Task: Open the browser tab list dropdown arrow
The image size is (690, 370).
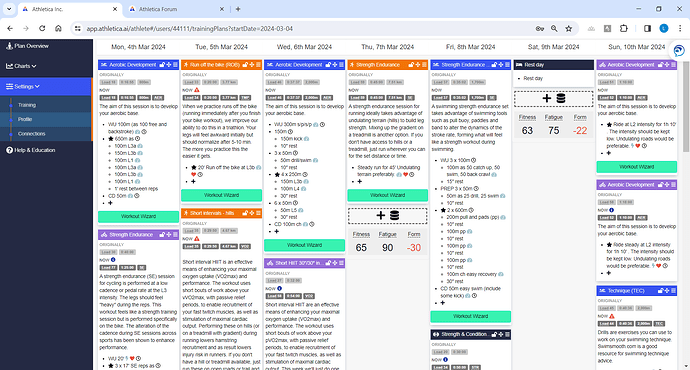Action: [x=9, y=9]
